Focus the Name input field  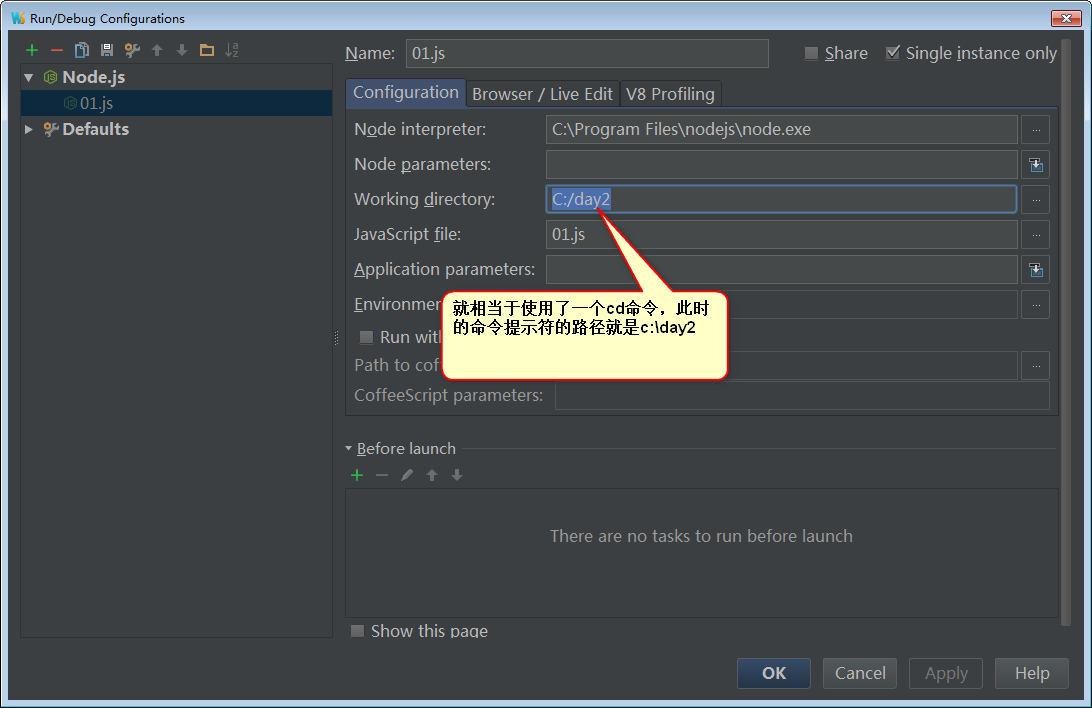587,54
